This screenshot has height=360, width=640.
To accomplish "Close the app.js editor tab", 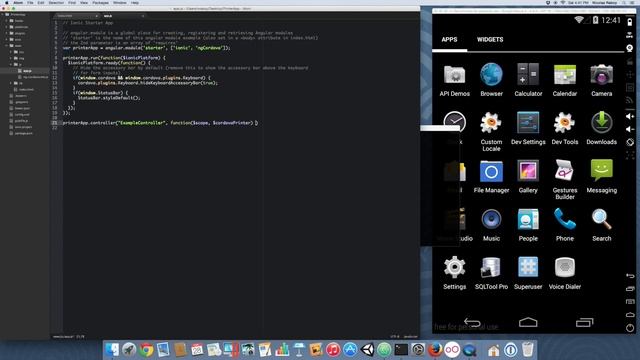I will [143, 16].
